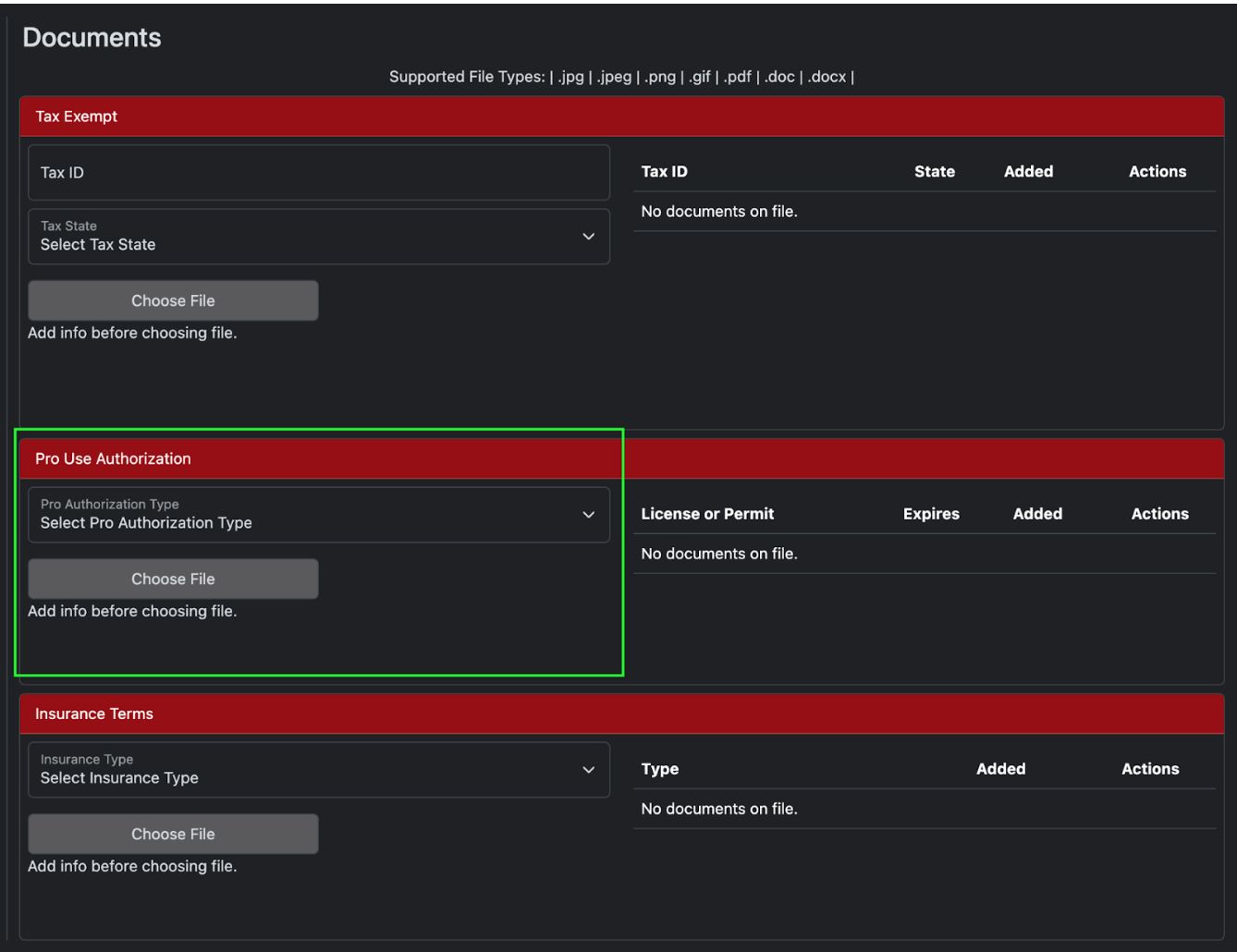
Task: Expand the Pro Authorization Type dropdown
Action: [318, 515]
